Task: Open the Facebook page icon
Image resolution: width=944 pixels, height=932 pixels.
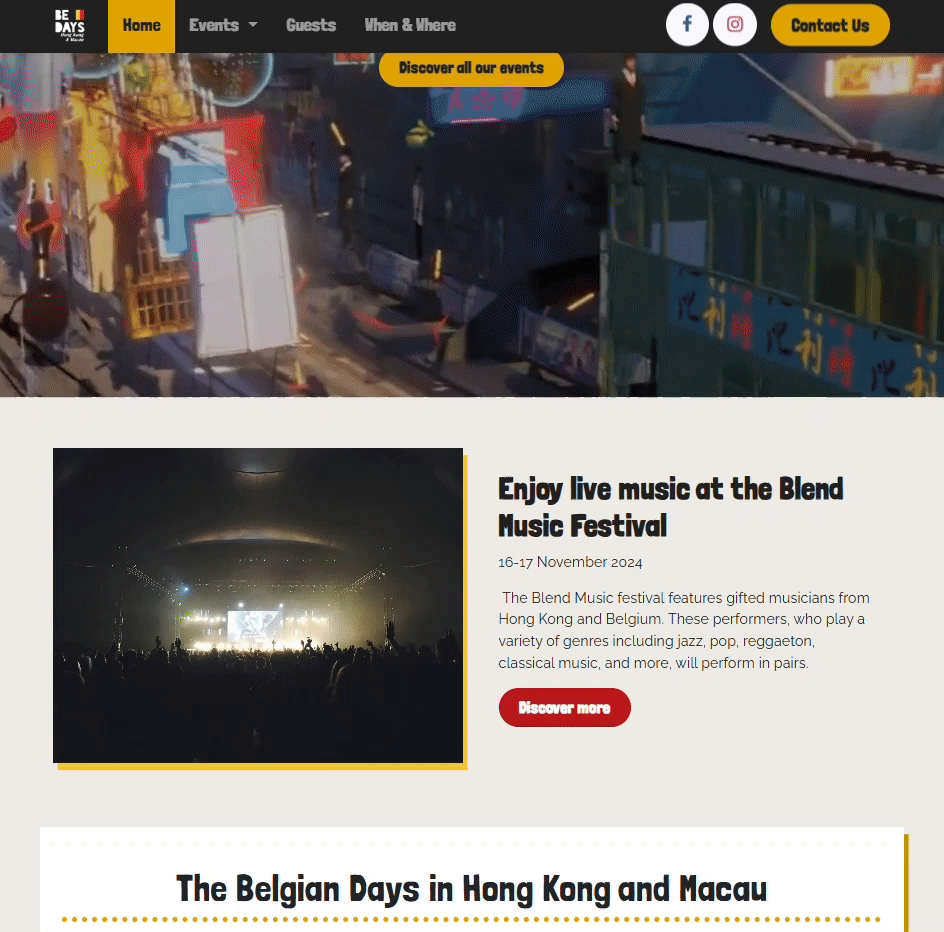Action: click(x=687, y=25)
